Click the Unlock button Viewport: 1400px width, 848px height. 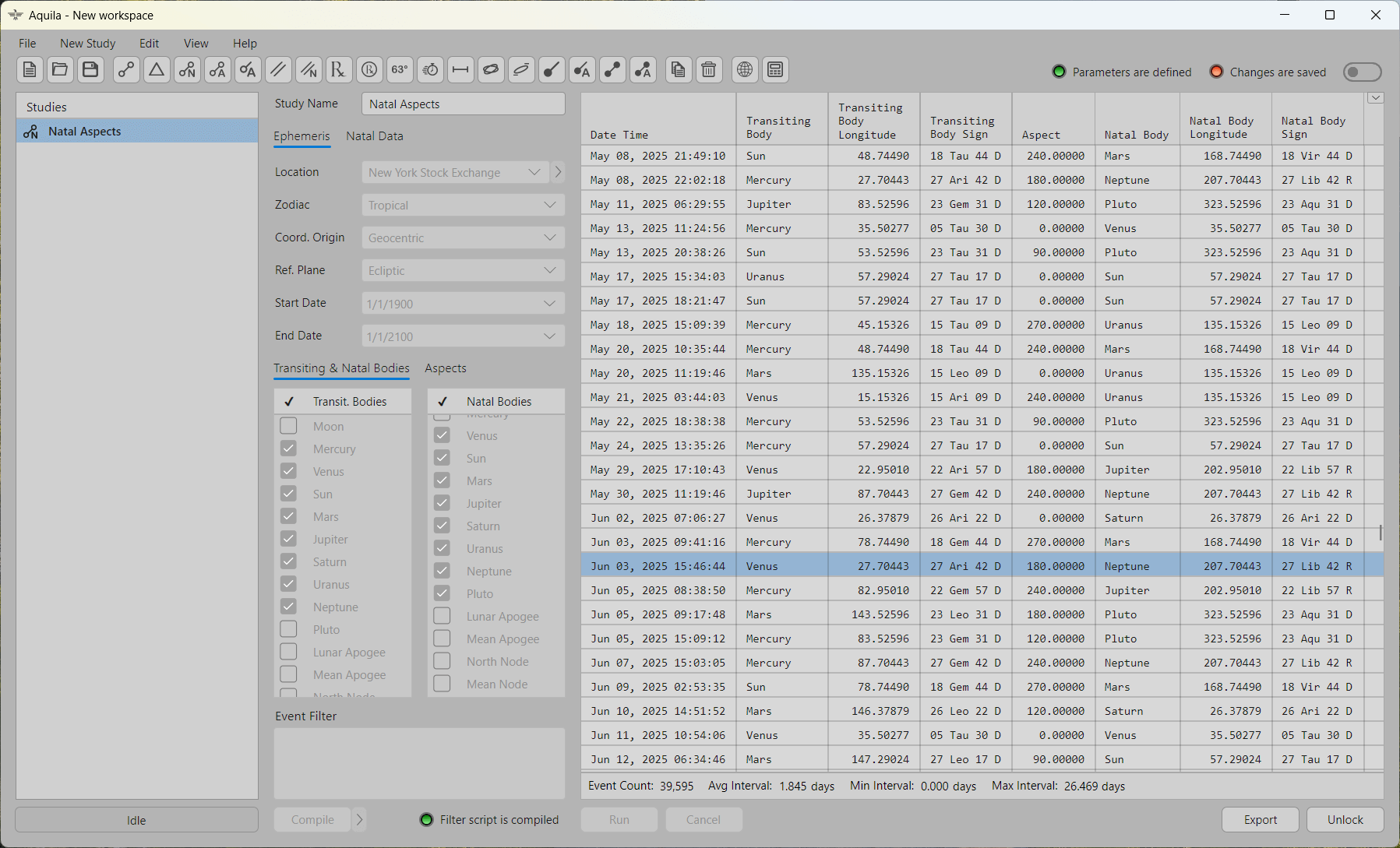[1345, 819]
